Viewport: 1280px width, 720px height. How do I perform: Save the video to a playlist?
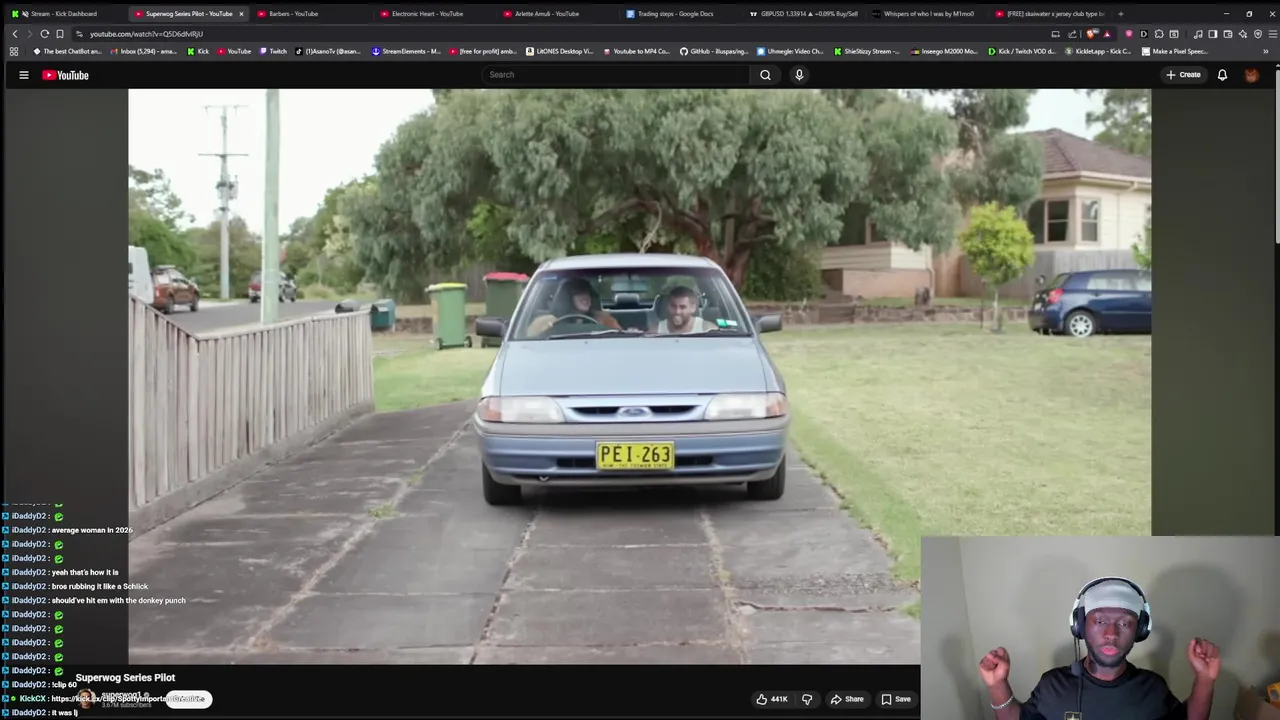click(x=896, y=699)
